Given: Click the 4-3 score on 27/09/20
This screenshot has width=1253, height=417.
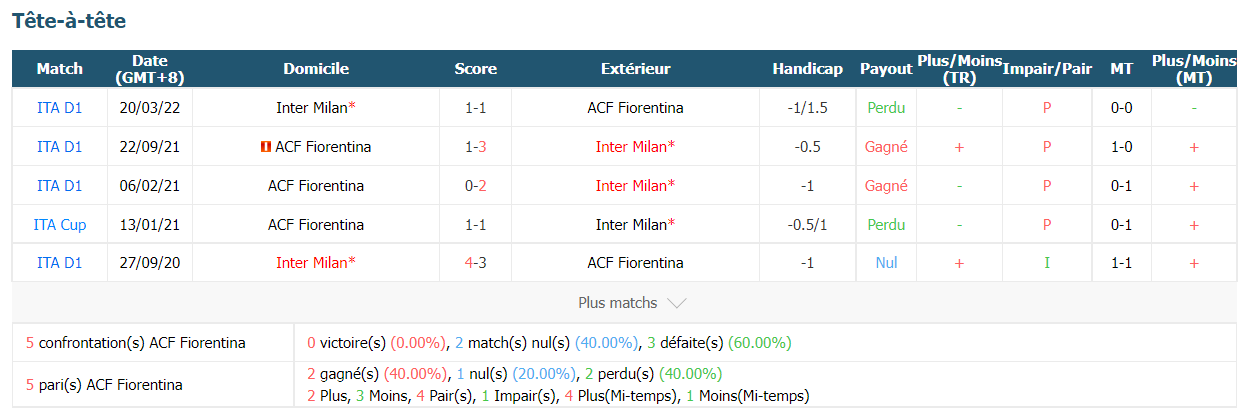Looking at the screenshot, I should point(476,263).
